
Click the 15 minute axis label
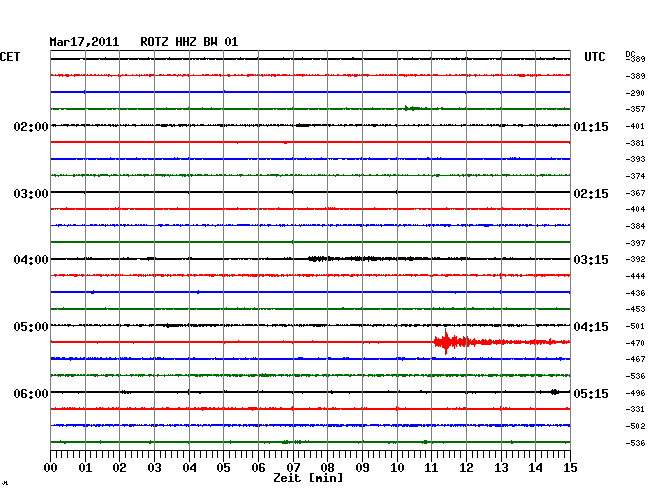570,468
